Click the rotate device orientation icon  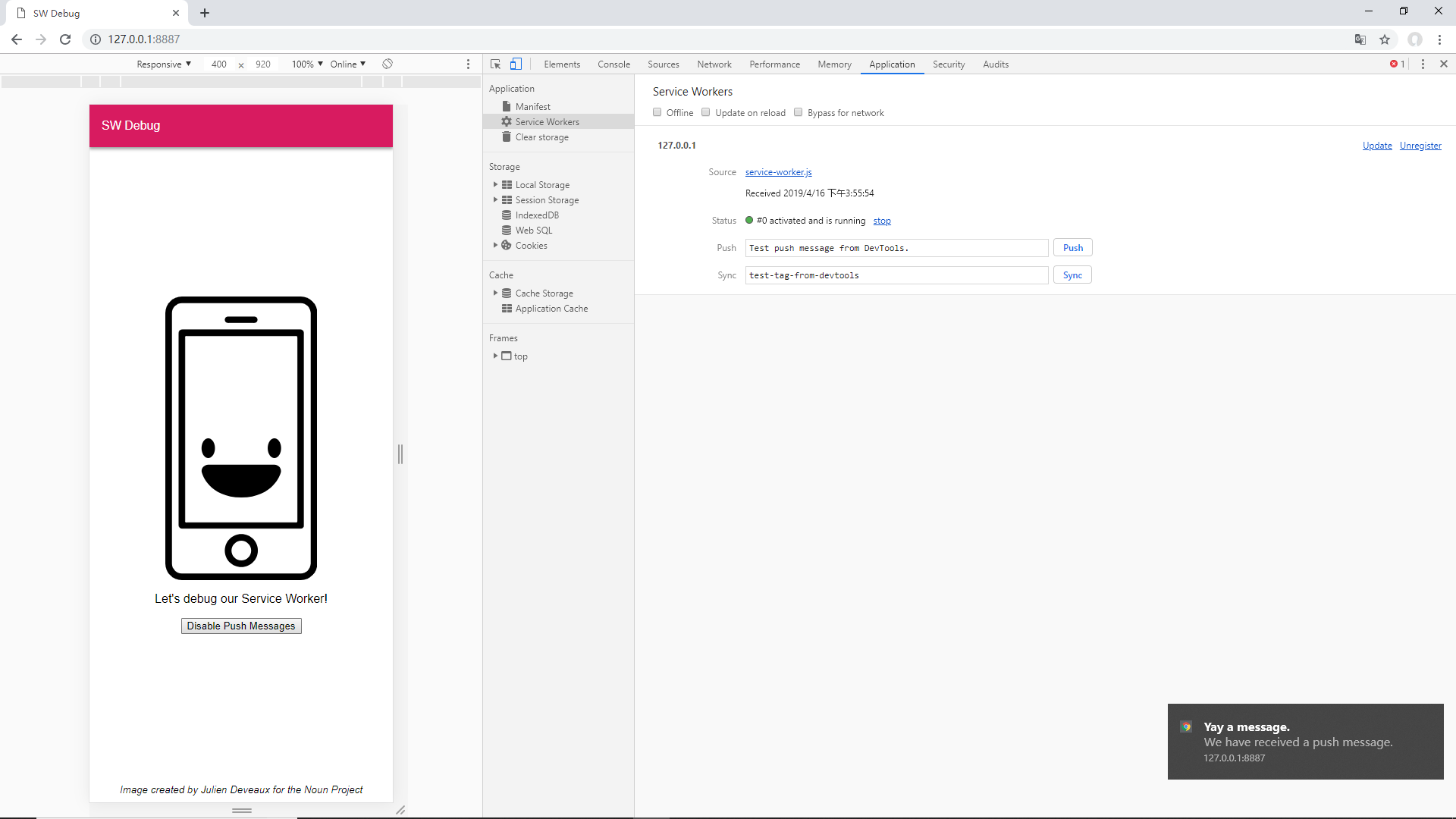coord(387,64)
